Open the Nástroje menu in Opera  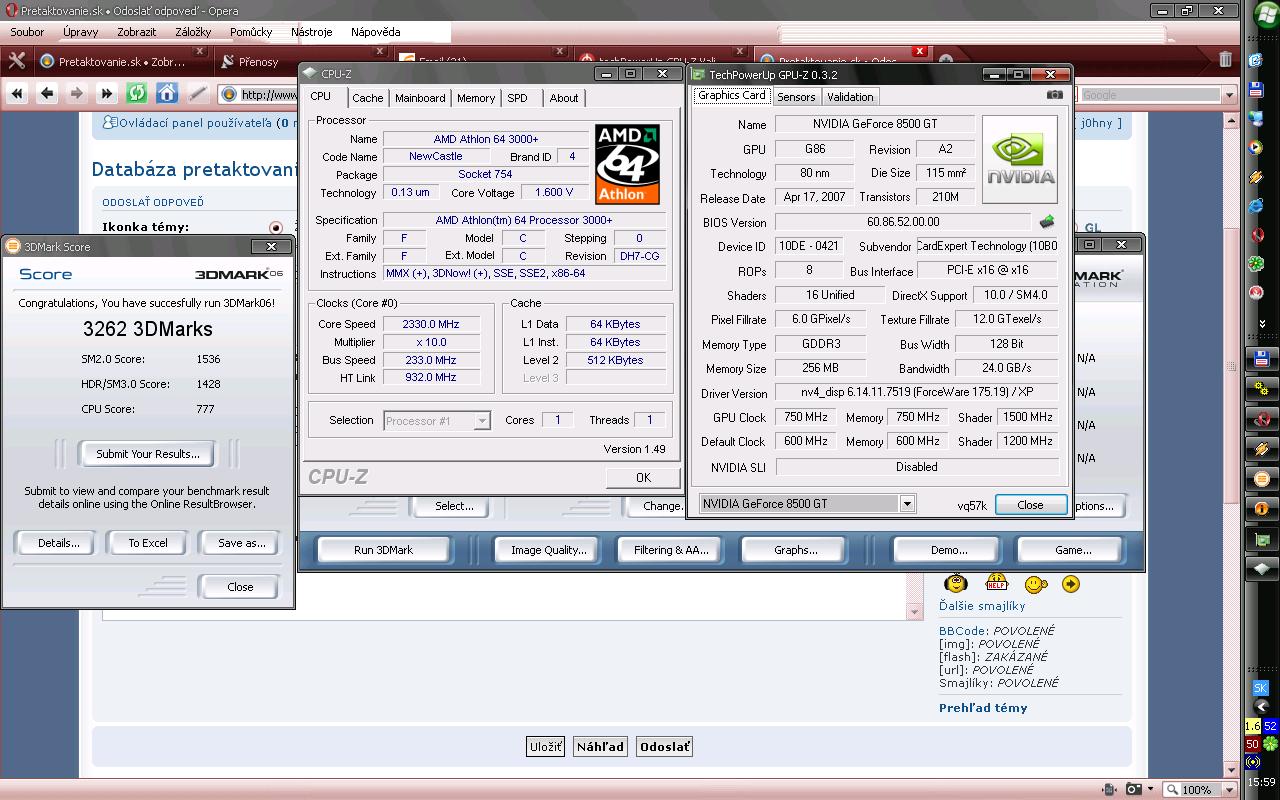[311, 32]
